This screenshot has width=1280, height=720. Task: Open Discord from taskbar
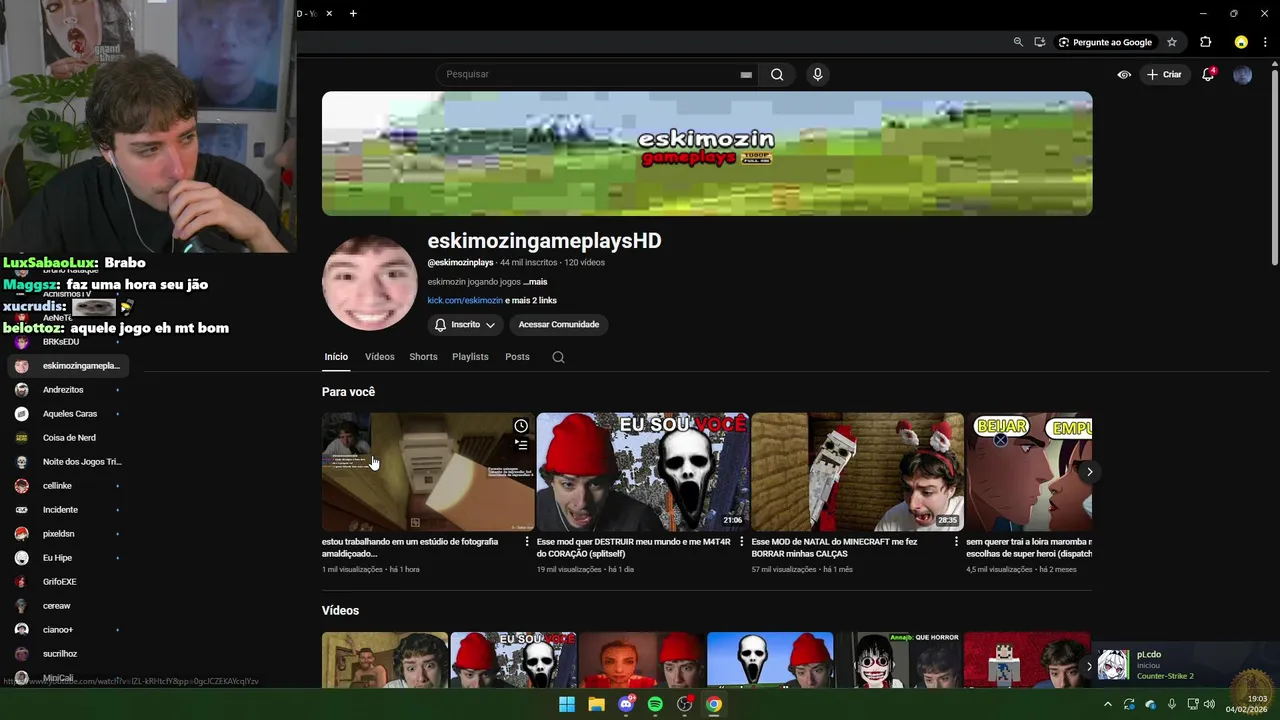pyautogui.click(x=626, y=704)
